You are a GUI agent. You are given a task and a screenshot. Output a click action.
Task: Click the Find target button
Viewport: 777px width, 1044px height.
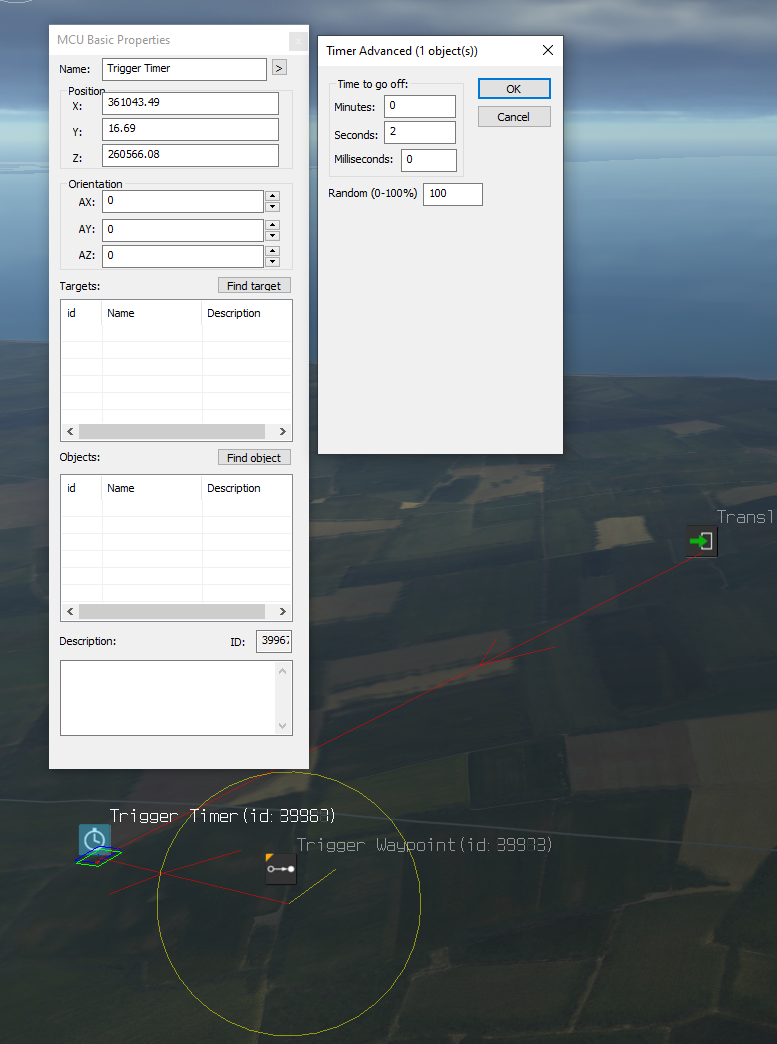254,286
